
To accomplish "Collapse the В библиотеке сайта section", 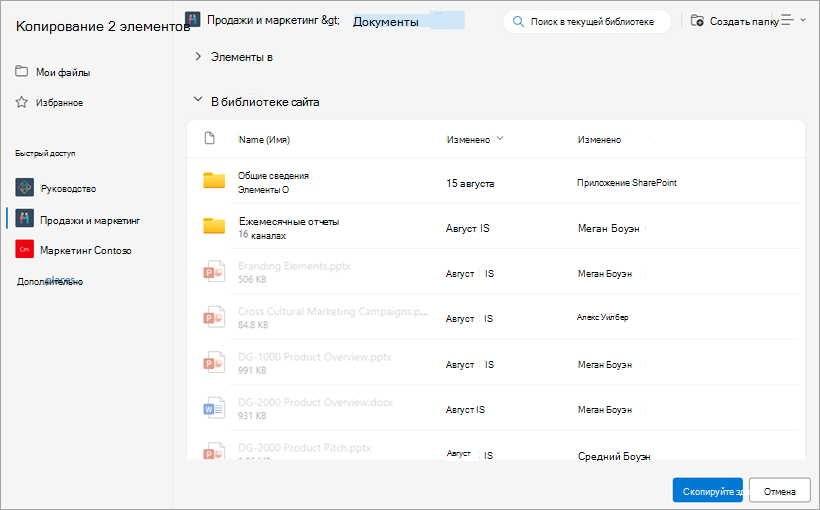I will point(198,99).
